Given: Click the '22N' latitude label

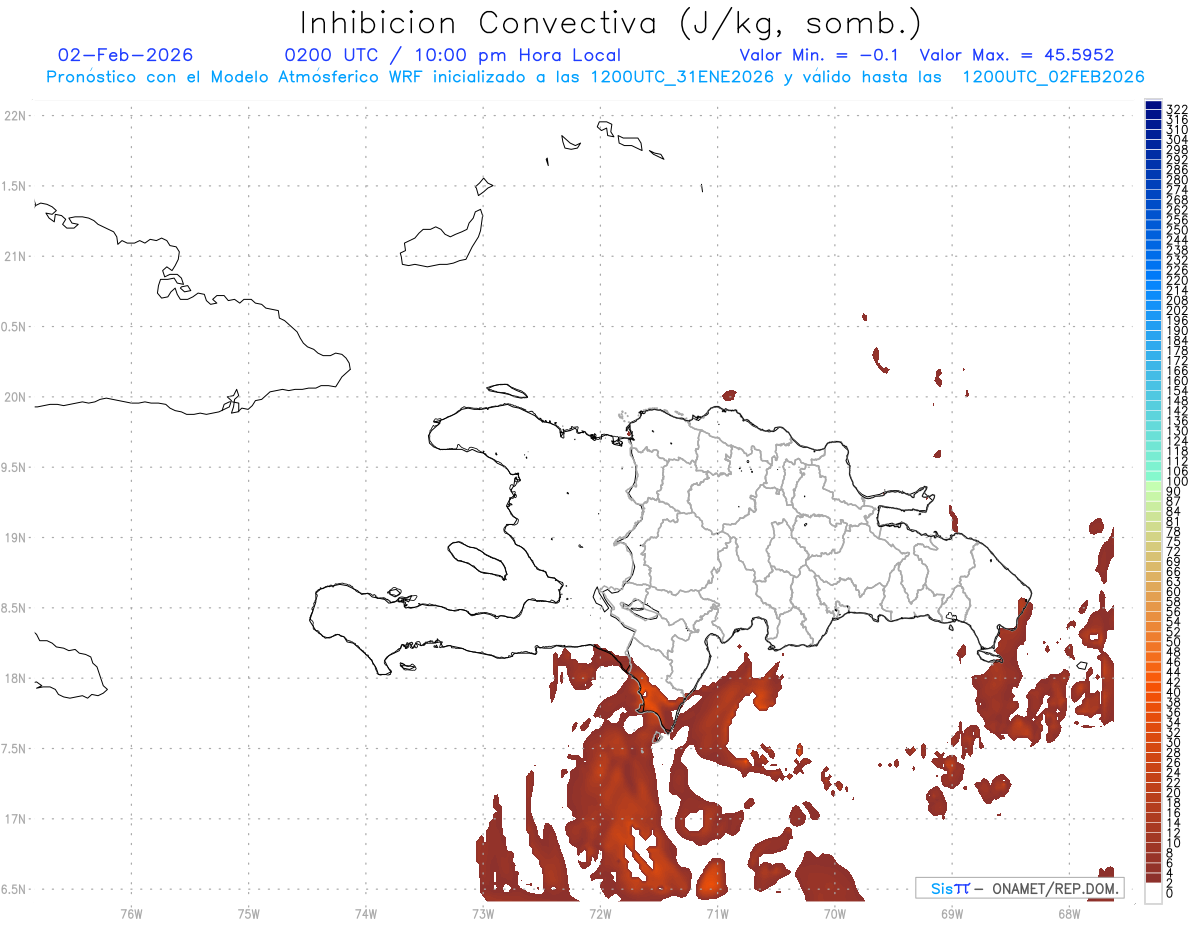Looking at the screenshot, I should pyautogui.click(x=14, y=116).
